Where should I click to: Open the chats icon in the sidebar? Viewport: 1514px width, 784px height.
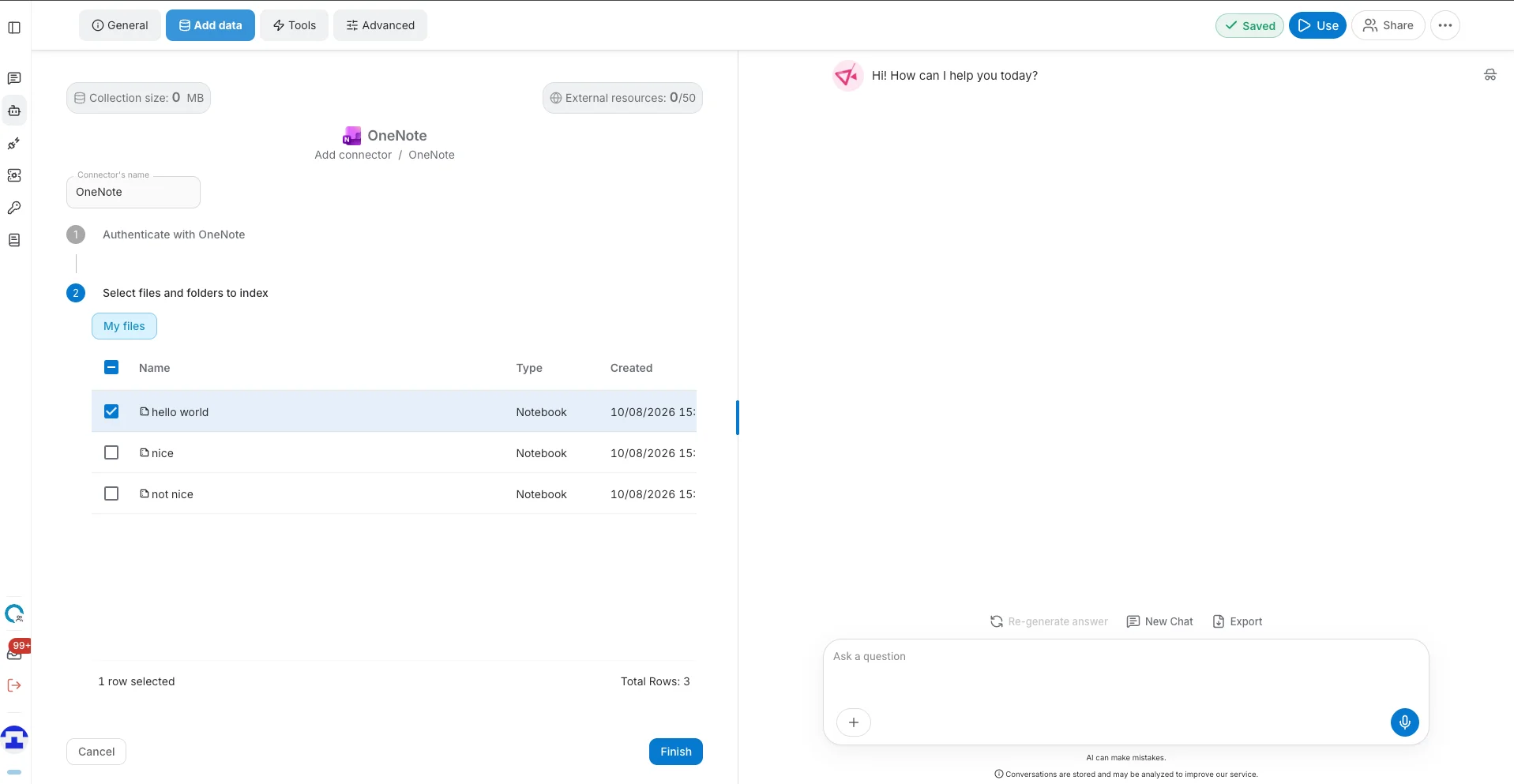pos(14,78)
